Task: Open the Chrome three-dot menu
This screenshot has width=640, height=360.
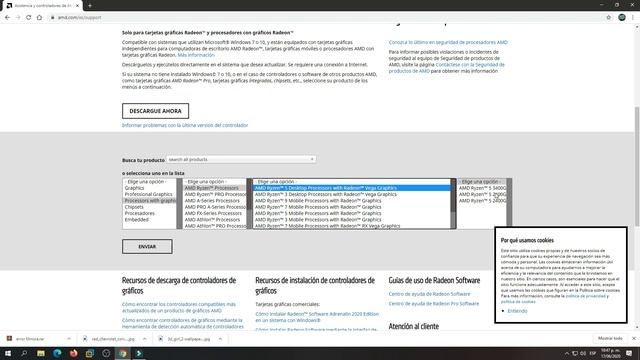Action: click(x=633, y=18)
